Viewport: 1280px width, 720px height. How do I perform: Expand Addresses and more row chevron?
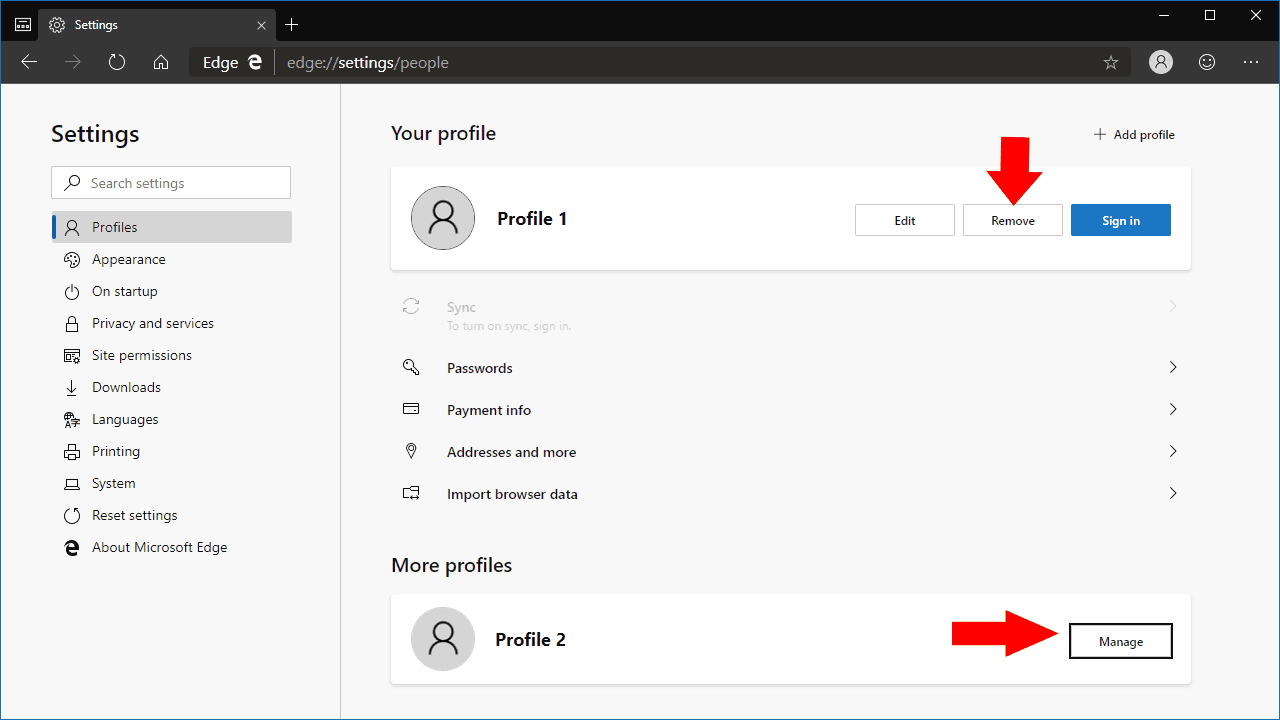pos(1173,451)
